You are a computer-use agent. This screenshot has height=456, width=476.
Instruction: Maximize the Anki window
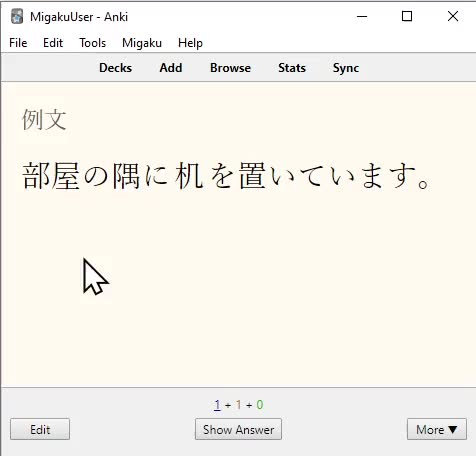[x=407, y=16]
